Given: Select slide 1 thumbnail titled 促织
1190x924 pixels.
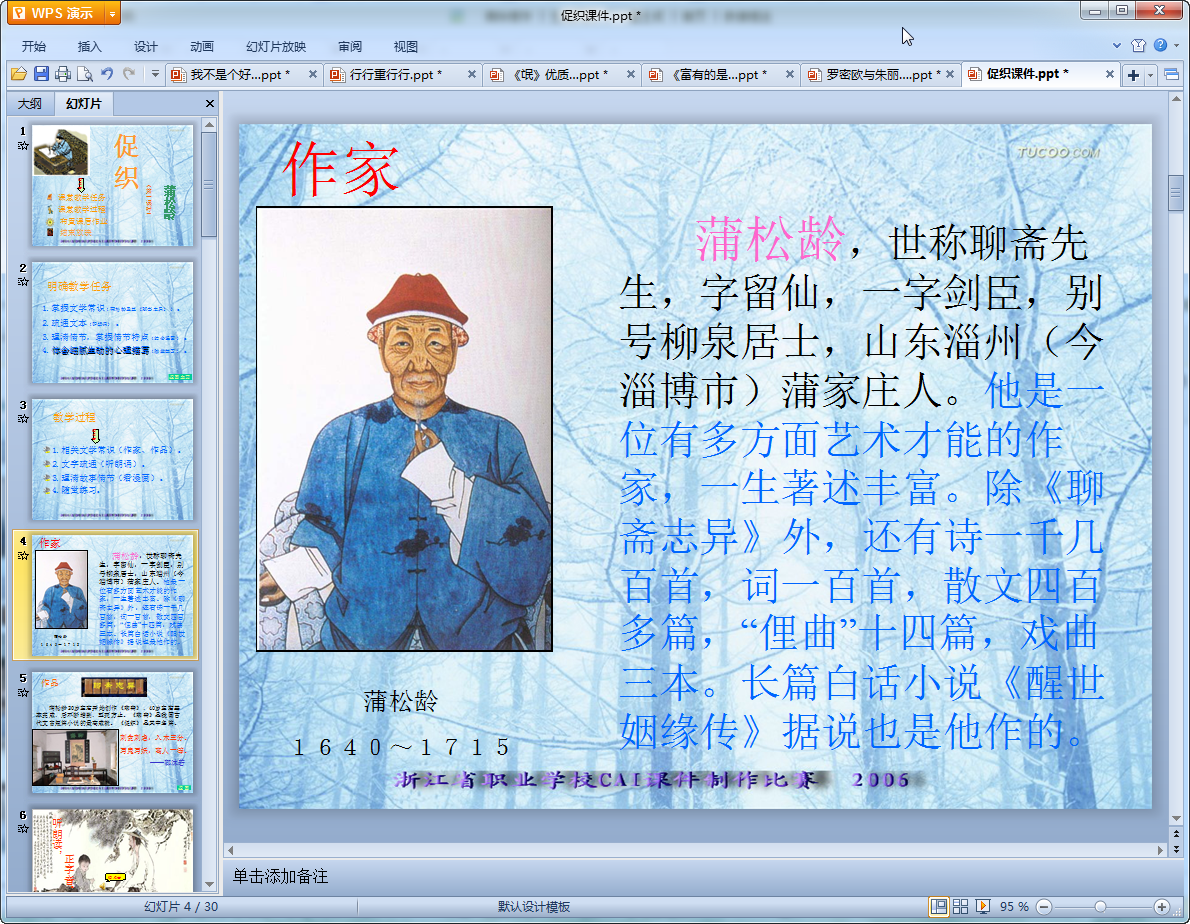Looking at the screenshot, I should (112, 185).
